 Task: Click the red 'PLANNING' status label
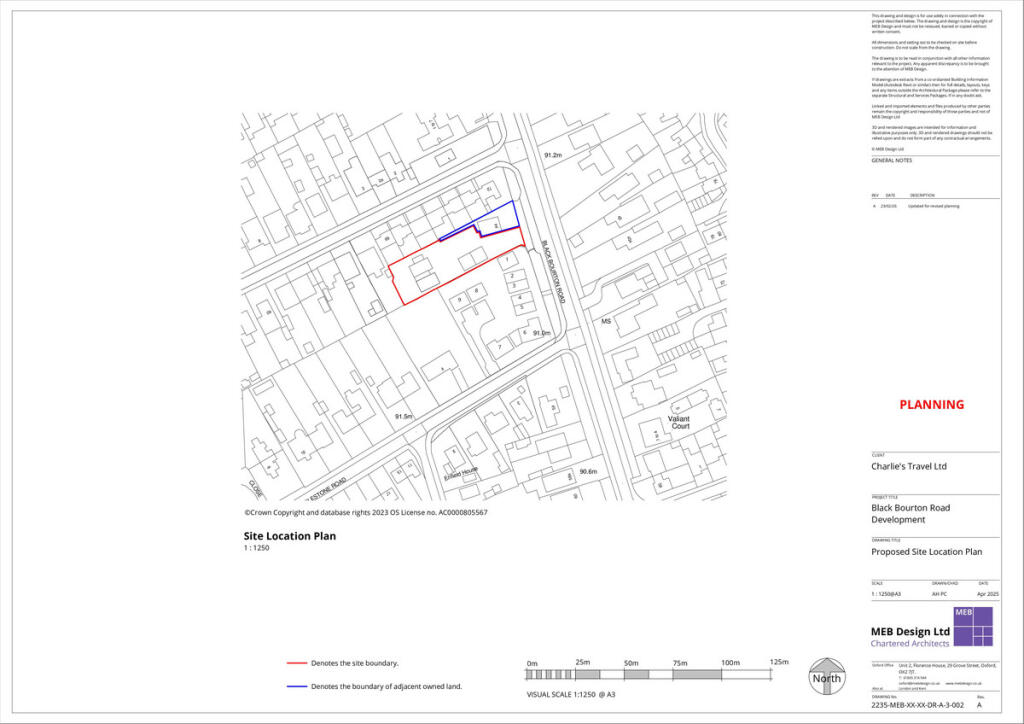[931, 405]
